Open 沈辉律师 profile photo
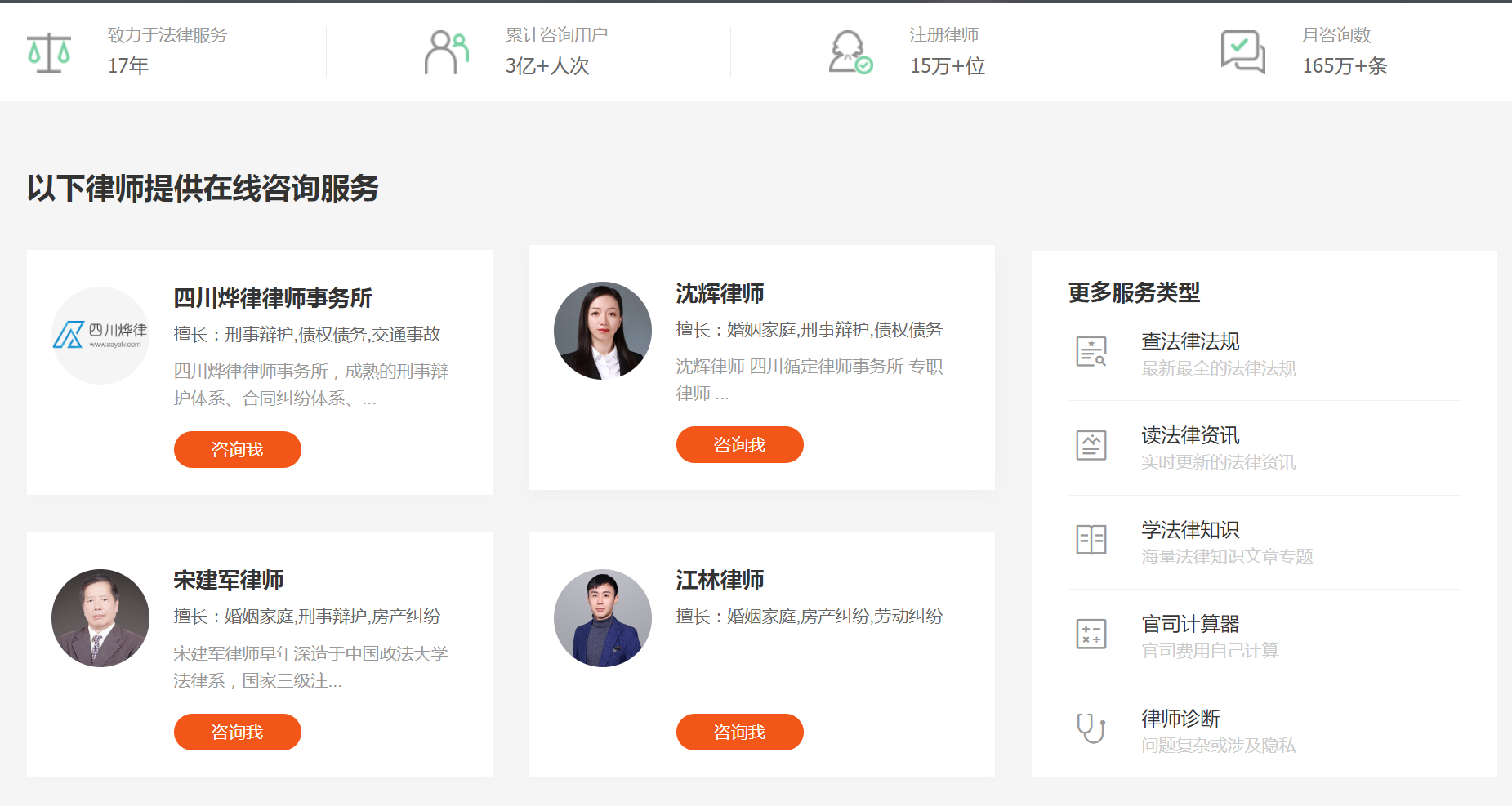Image resolution: width=1512 pixels, height=806 pixels. click(x=603, y=331)
